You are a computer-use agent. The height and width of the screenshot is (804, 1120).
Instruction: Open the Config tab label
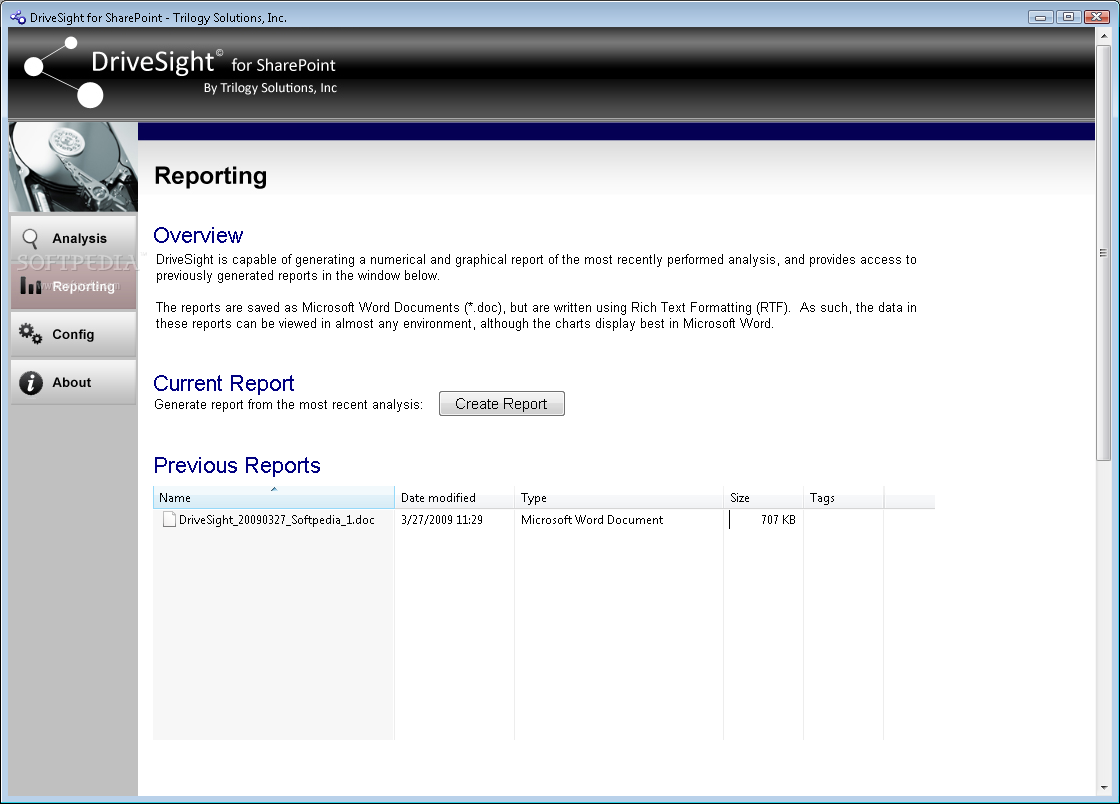coord(73,334)
